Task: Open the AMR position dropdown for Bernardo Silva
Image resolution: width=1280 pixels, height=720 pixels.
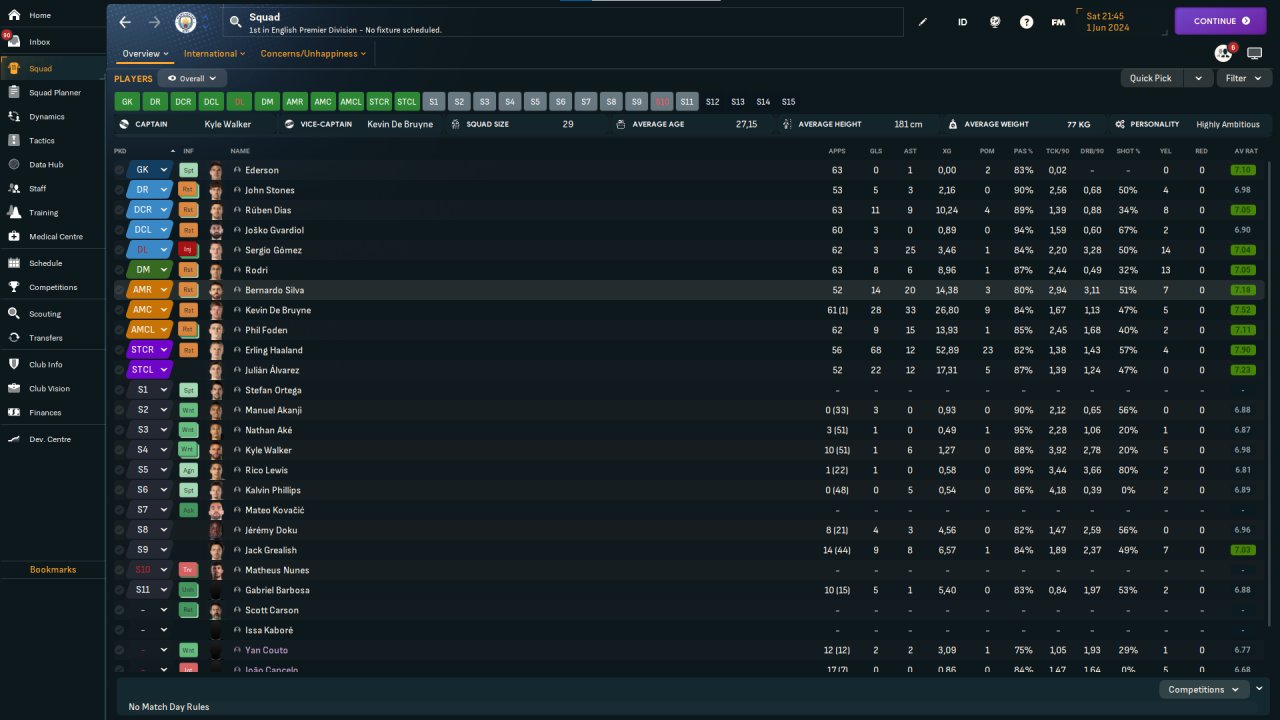Action: (x=150, y=290)
